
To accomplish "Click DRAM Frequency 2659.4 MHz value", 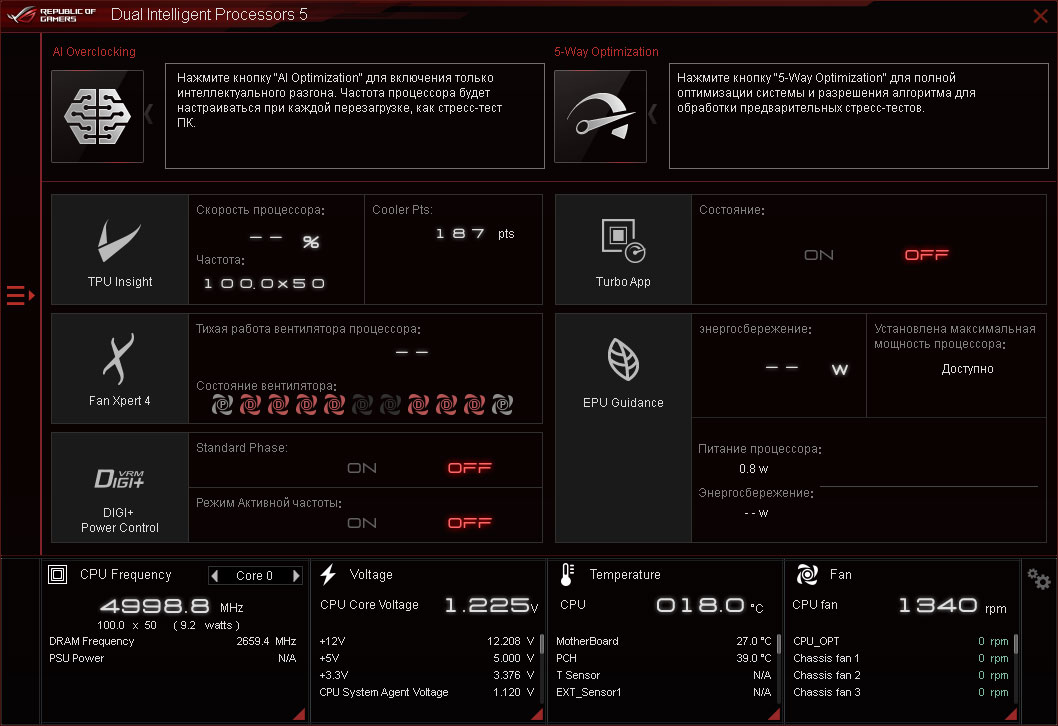I will (266, 641).
